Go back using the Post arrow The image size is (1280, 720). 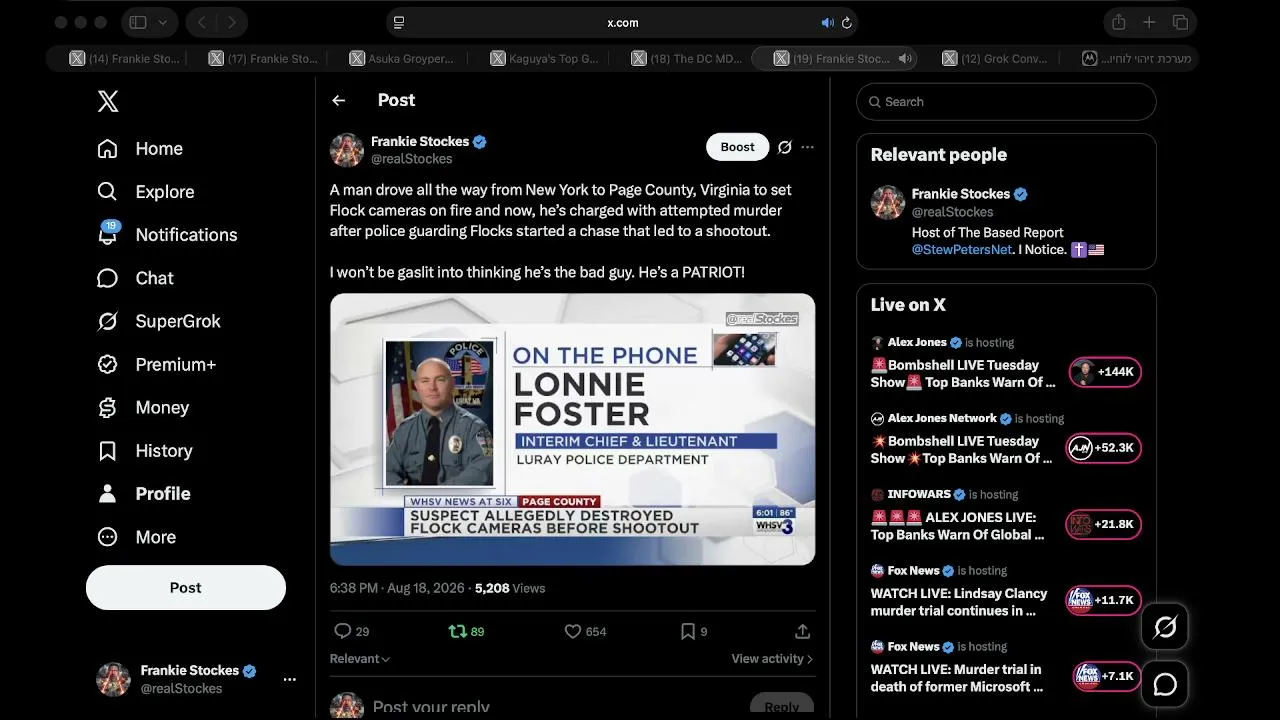pyautogui.click(x=339, y=100)
